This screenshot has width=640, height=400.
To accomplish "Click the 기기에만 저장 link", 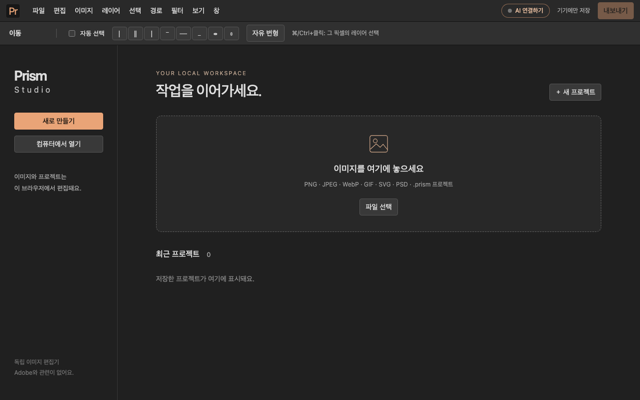I will click(573, 11).
